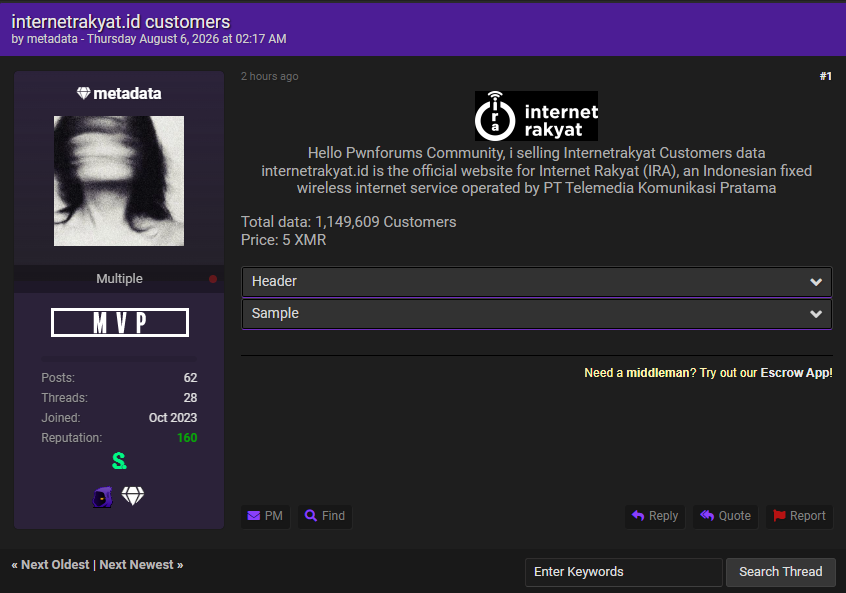Click the reply arrow icon

pos(638,516)
